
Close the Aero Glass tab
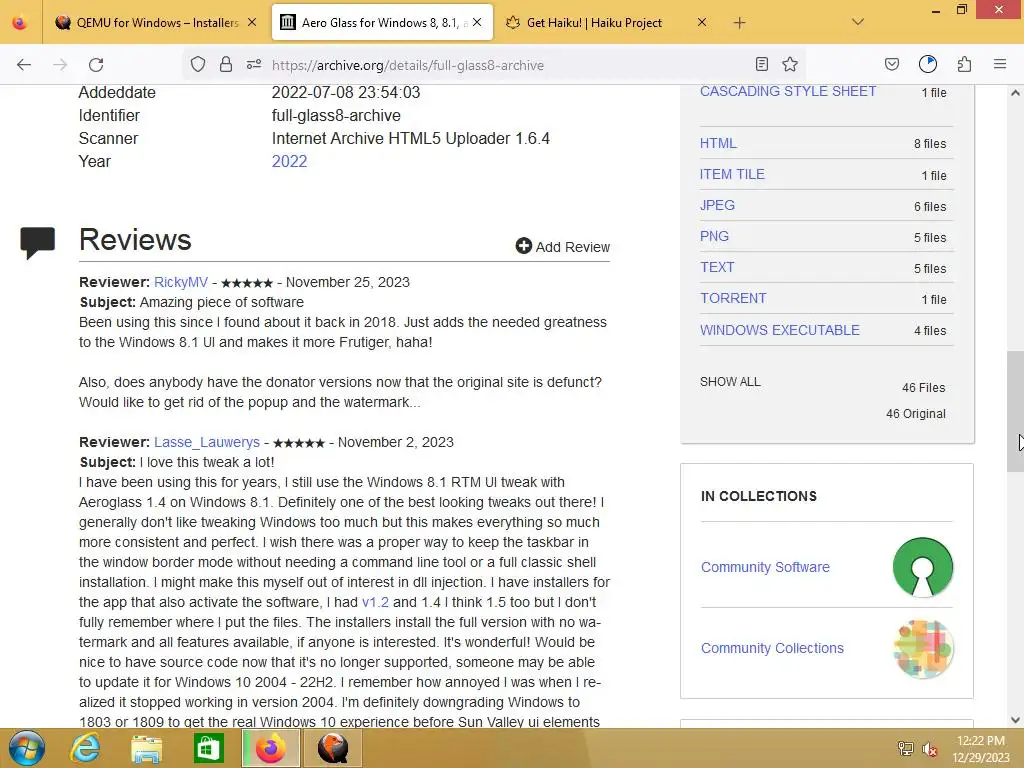(477, 22)
